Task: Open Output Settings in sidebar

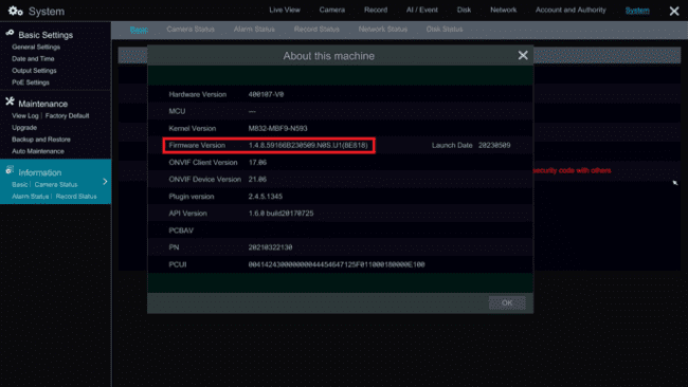Action: pyautogui.click(x=34, y=71)
